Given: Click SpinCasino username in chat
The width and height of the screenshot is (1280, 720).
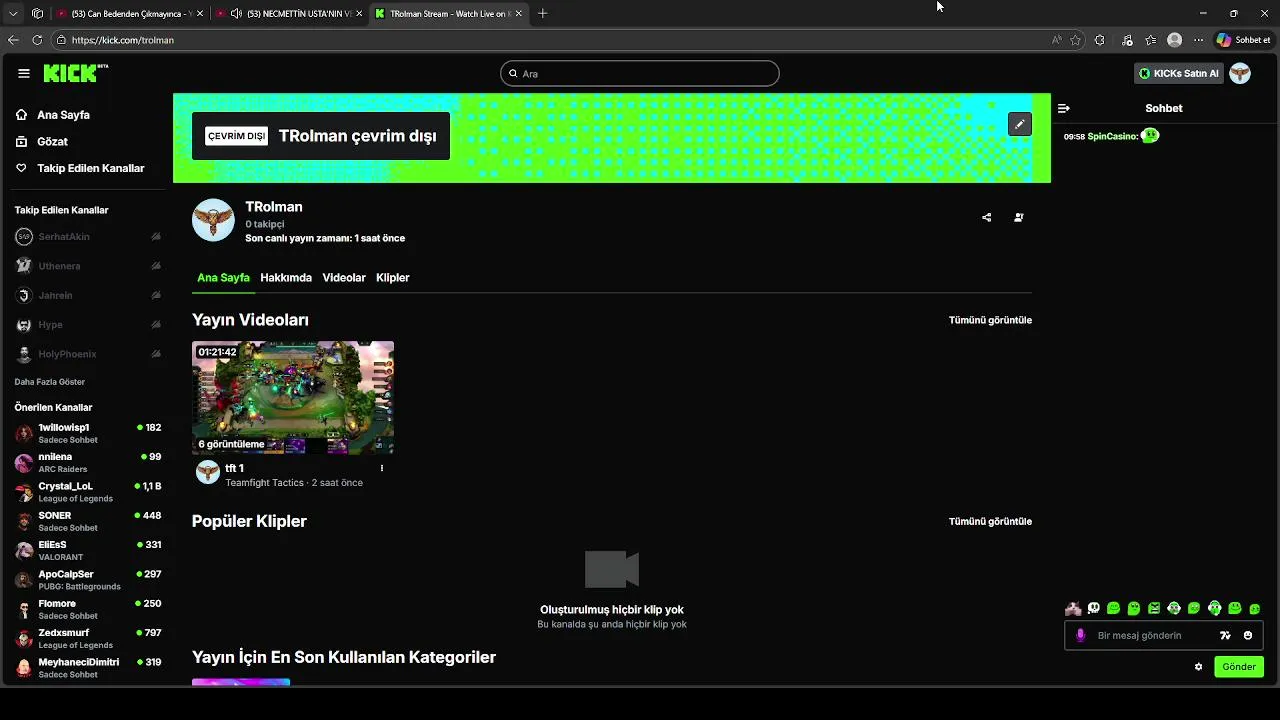Looking at the screenshot, I should (x=1112, y=136).
